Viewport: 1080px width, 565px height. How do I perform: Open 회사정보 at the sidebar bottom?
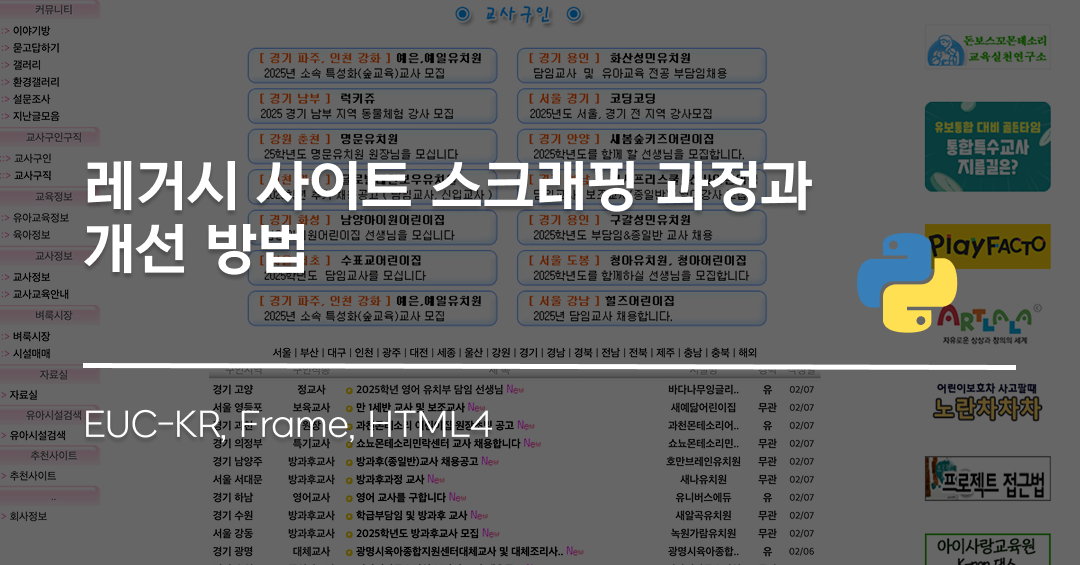[28, 516]
